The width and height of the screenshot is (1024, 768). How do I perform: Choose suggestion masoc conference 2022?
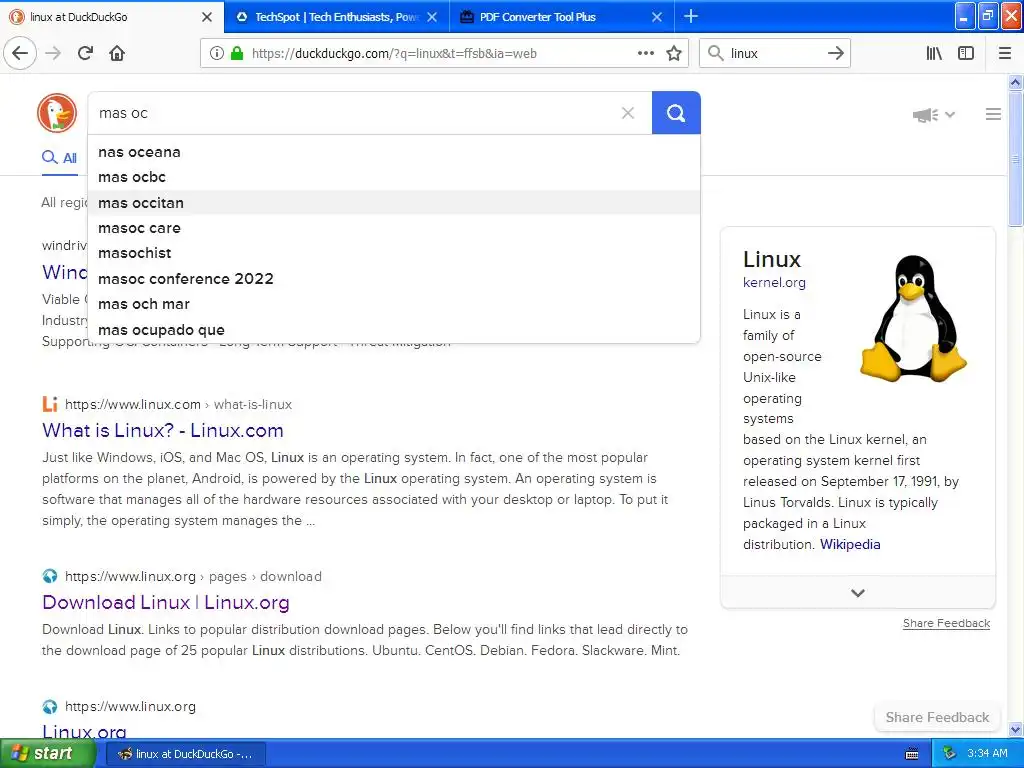click(x=394, y=278)
